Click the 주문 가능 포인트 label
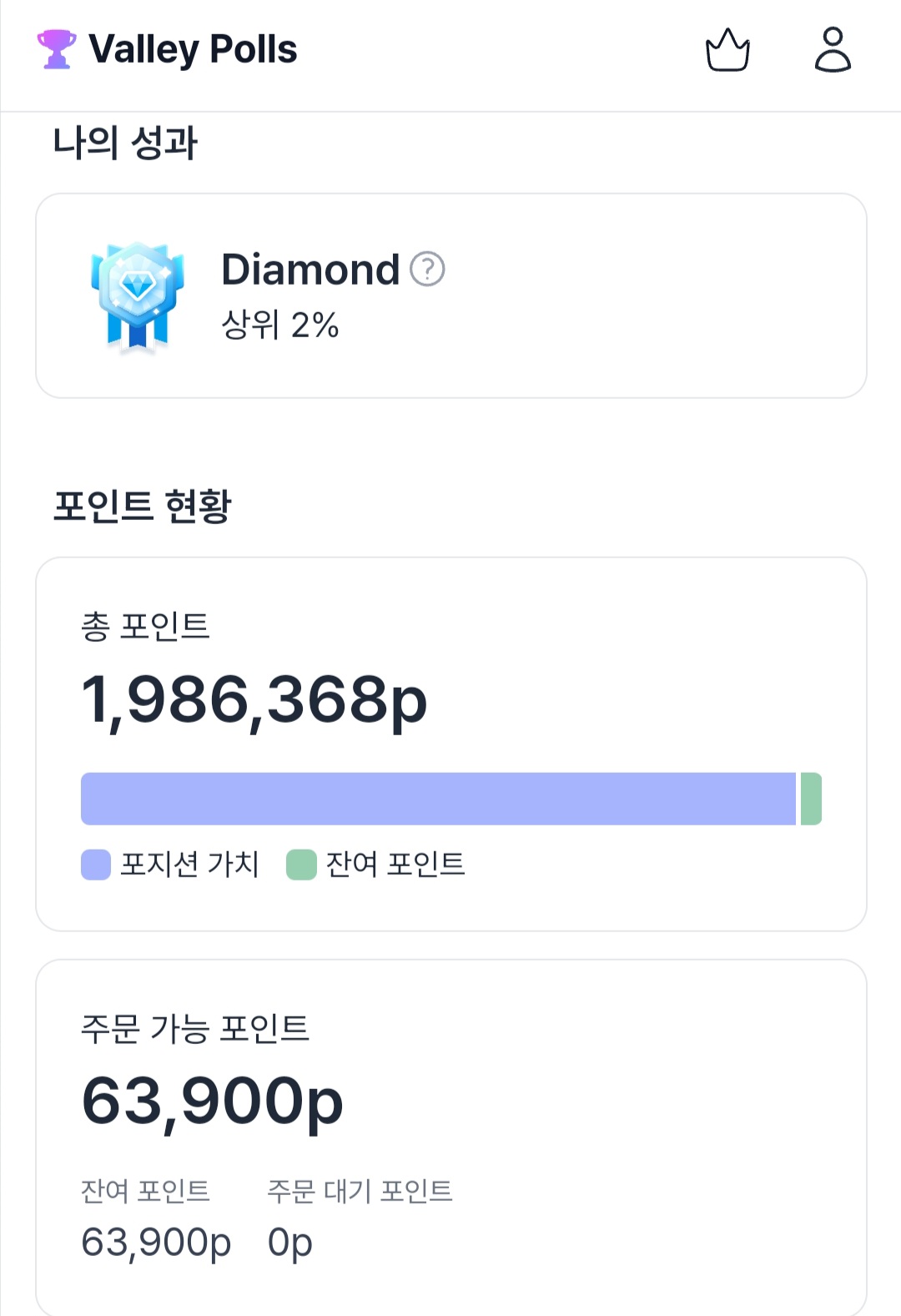This screenshot has width=901, height=1316. [195, 1028]
